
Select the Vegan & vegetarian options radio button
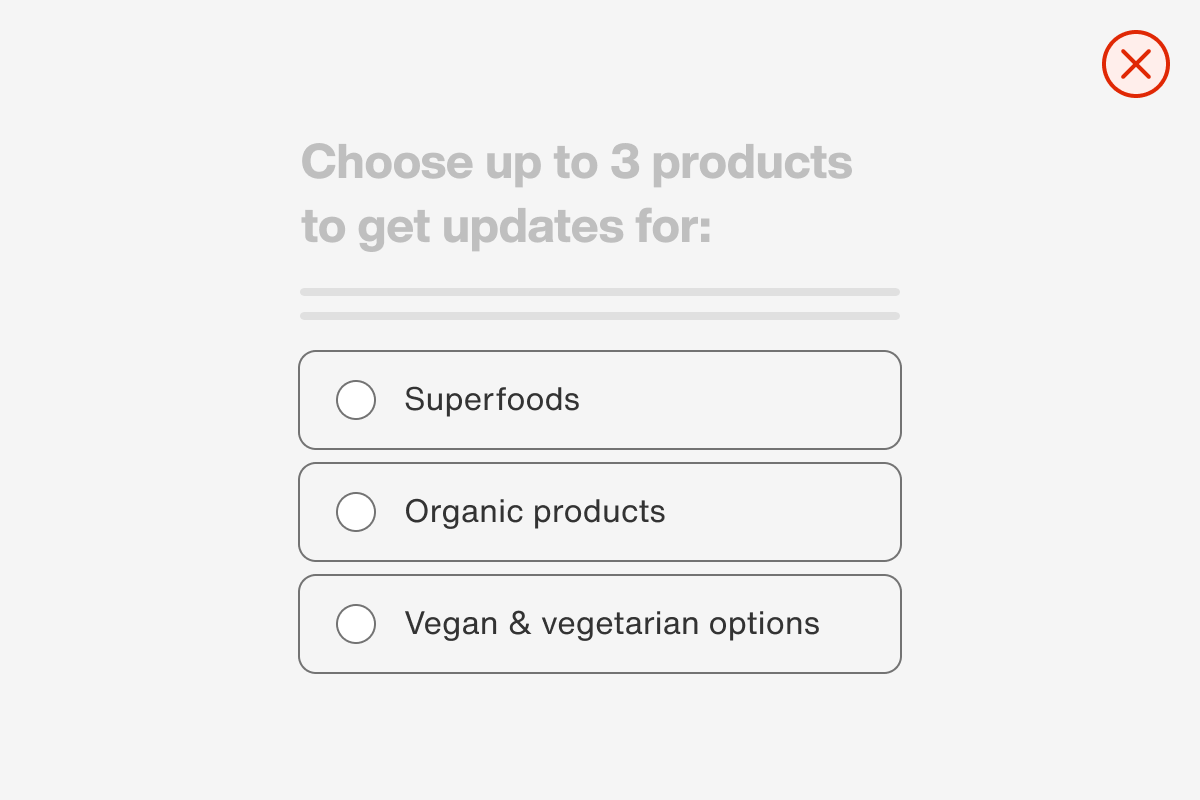356,624
